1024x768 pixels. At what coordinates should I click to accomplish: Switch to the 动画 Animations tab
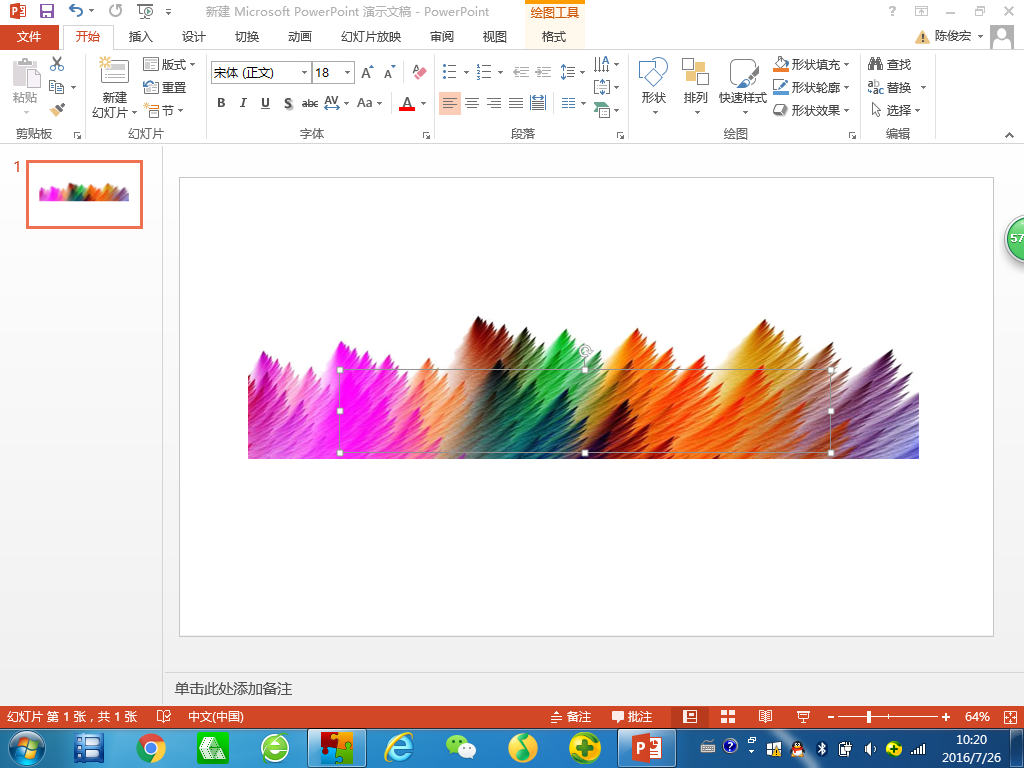(300, 37)
